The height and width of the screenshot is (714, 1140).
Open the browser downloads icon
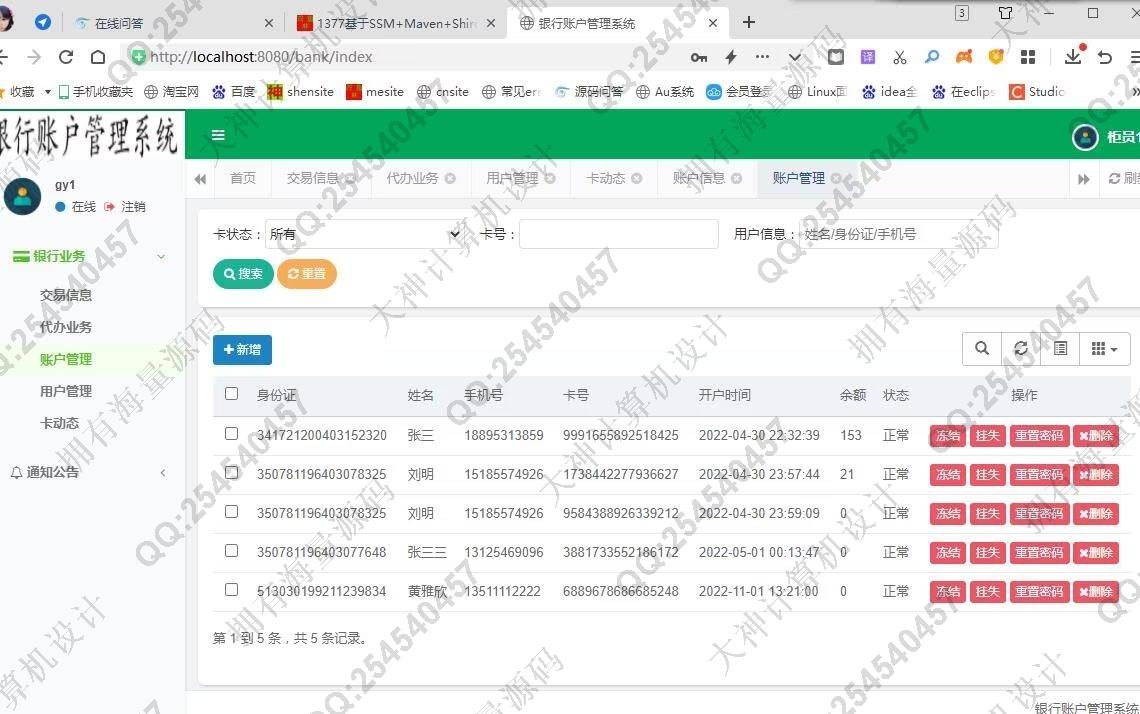(1073, 56)
